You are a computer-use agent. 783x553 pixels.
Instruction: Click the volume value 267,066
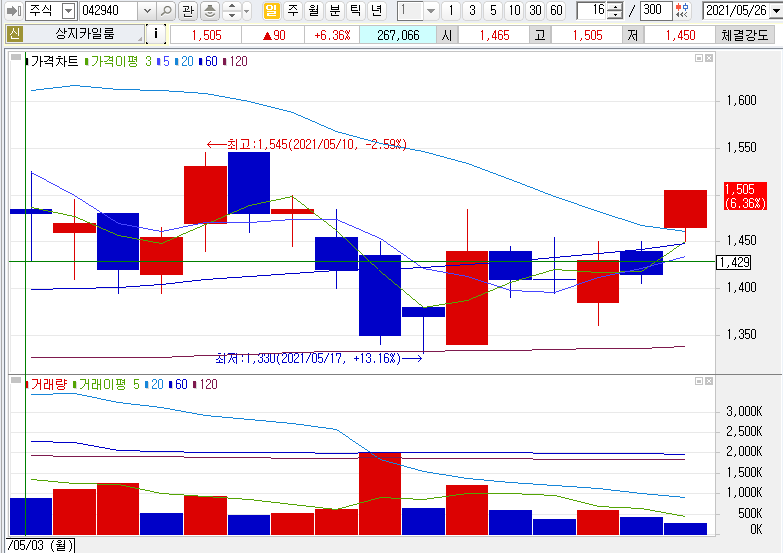click(398, 35)
